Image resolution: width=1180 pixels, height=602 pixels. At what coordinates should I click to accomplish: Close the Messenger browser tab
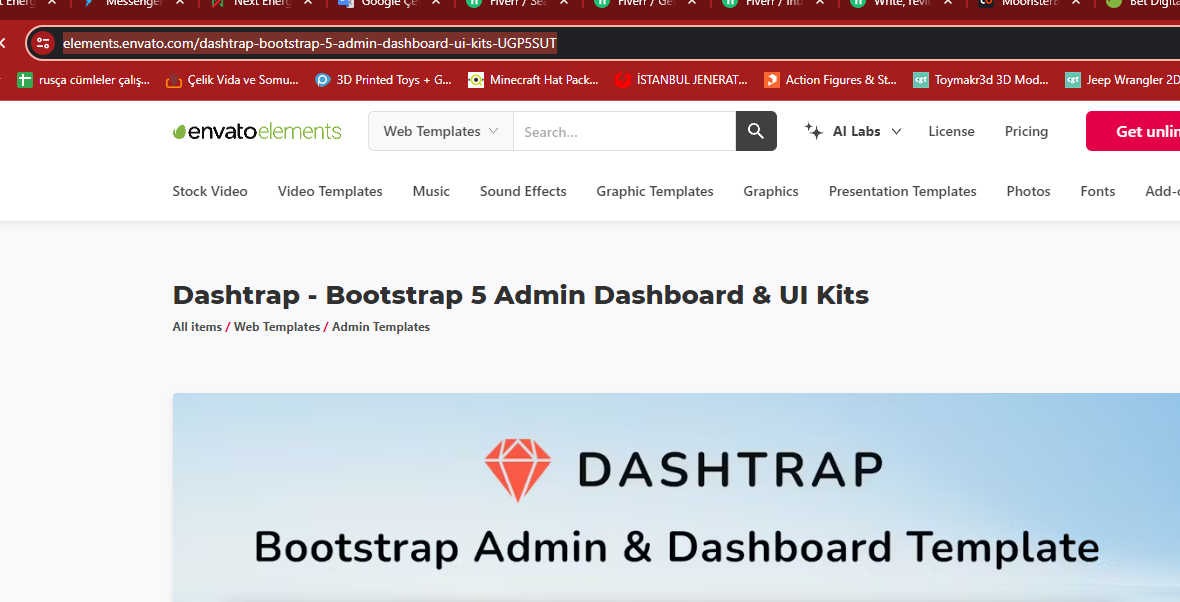coord(180,3)
